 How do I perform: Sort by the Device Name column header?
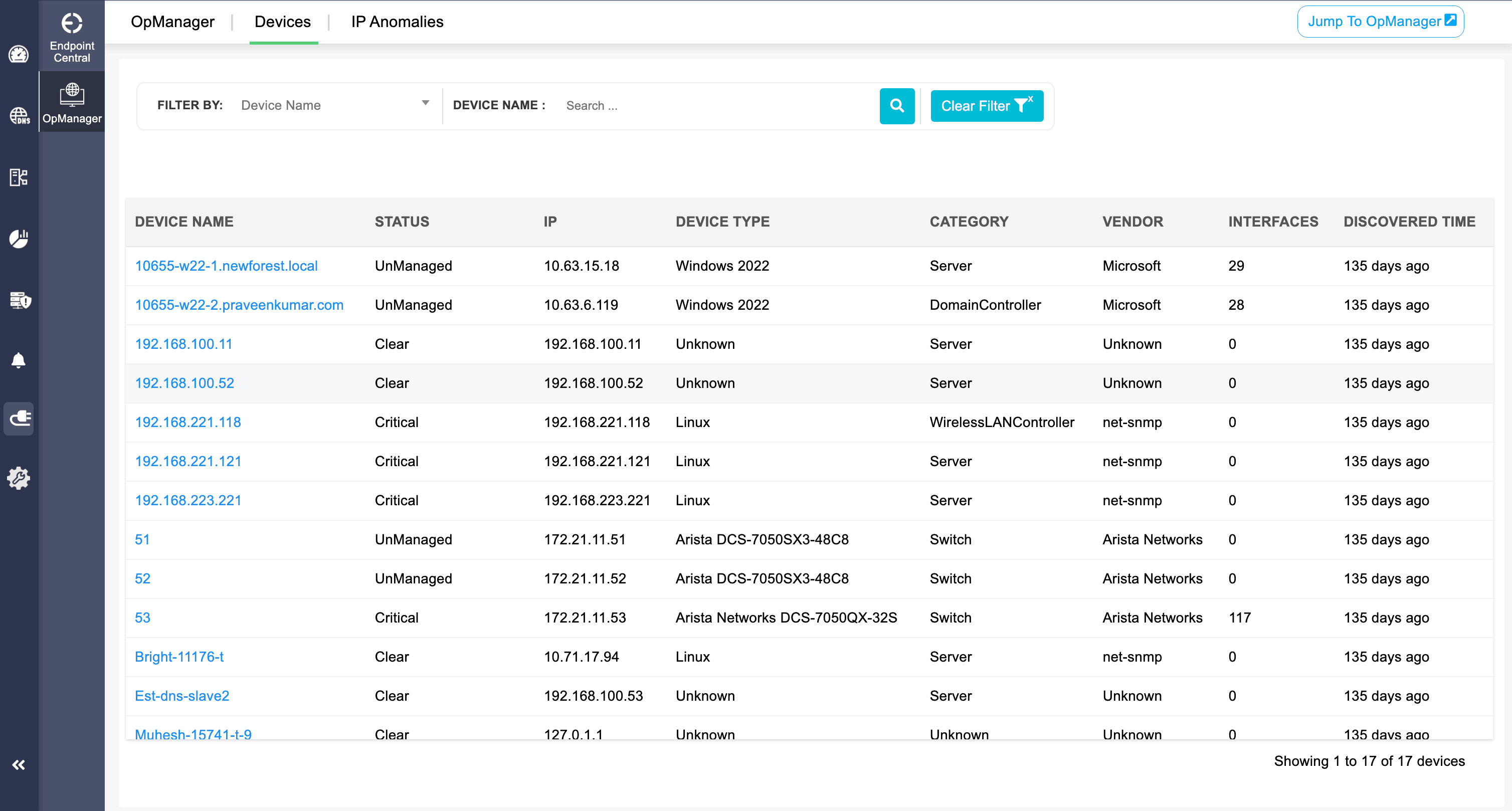pos(184,221)
